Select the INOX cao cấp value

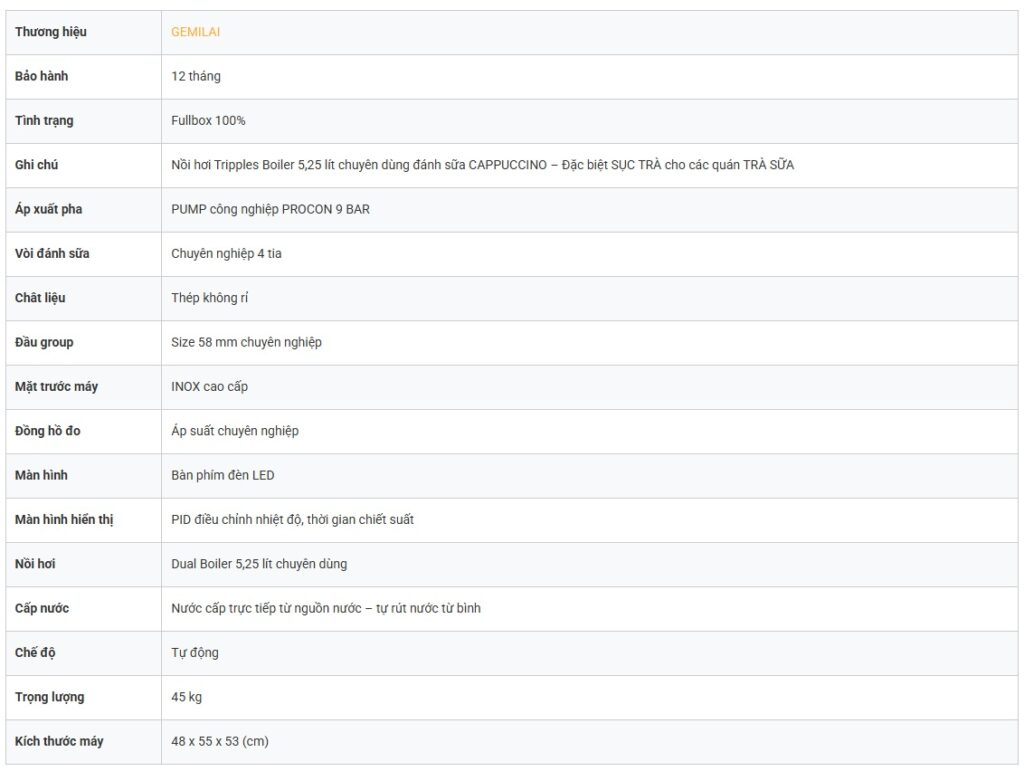(209, 387)
